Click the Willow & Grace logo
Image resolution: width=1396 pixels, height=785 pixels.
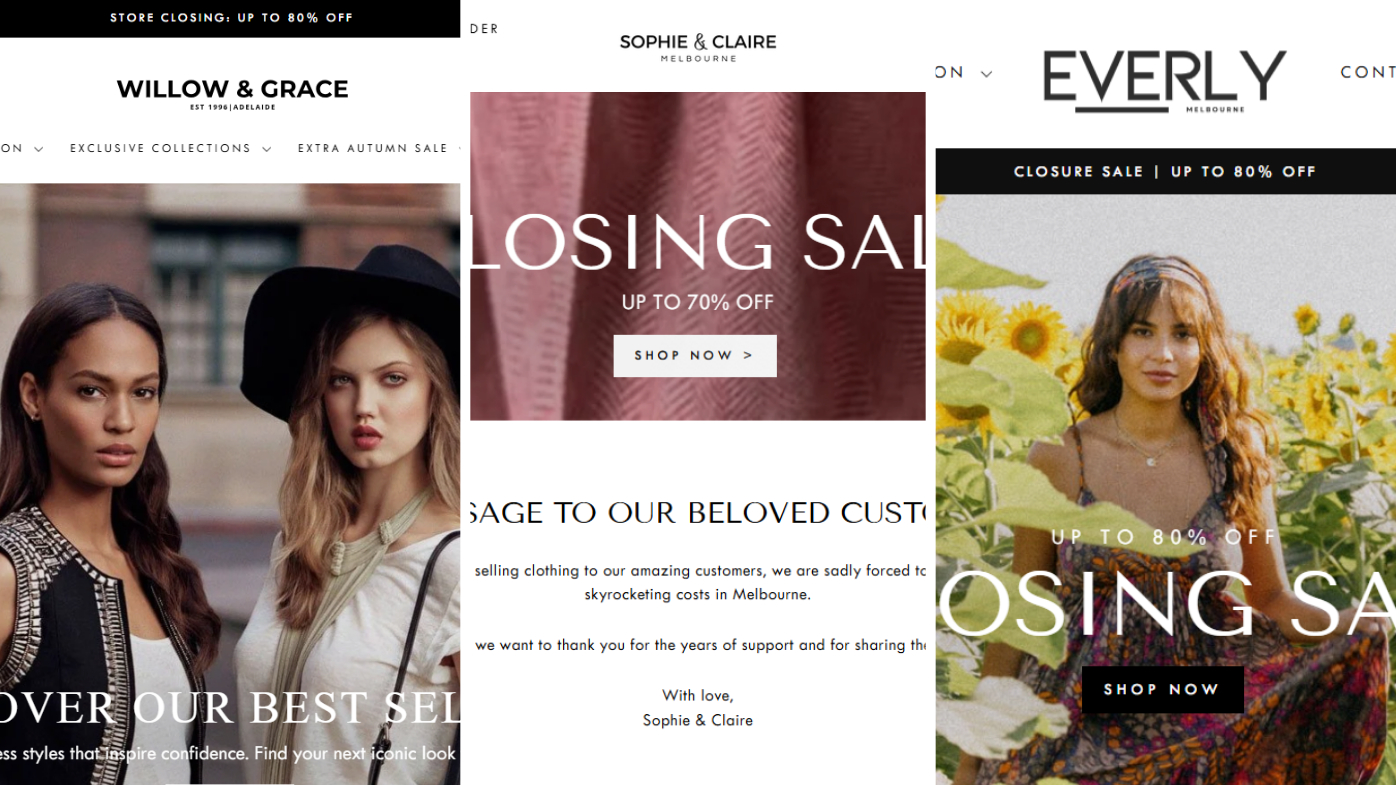232,94
